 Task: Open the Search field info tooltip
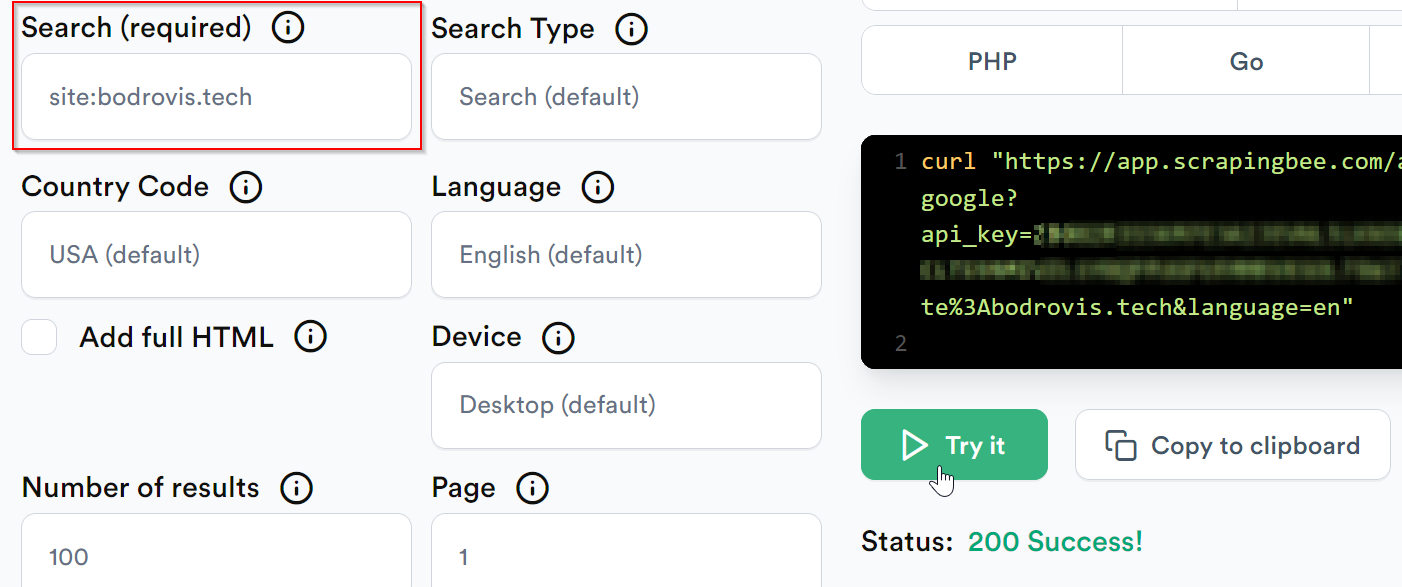tap(287, 27)
